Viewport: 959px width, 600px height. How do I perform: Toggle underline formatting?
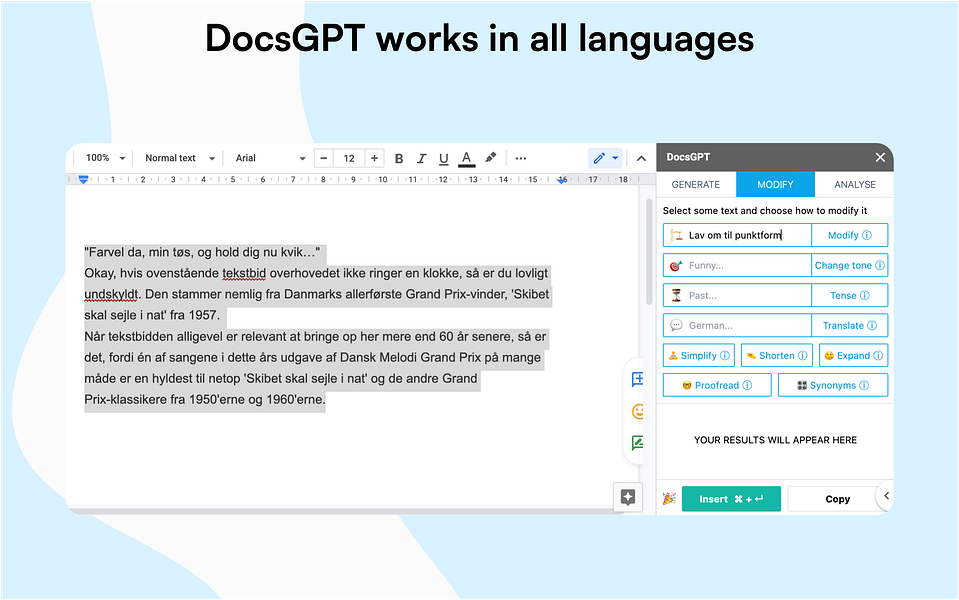coord(443,158)
